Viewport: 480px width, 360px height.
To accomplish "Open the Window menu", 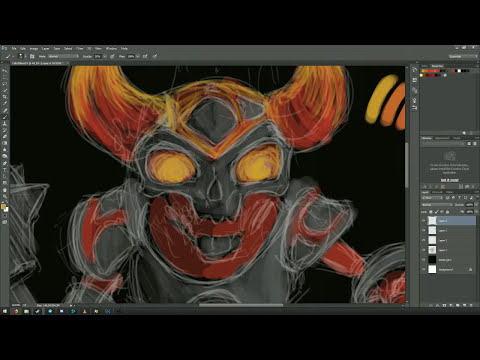I will click(x=111, y=48).
